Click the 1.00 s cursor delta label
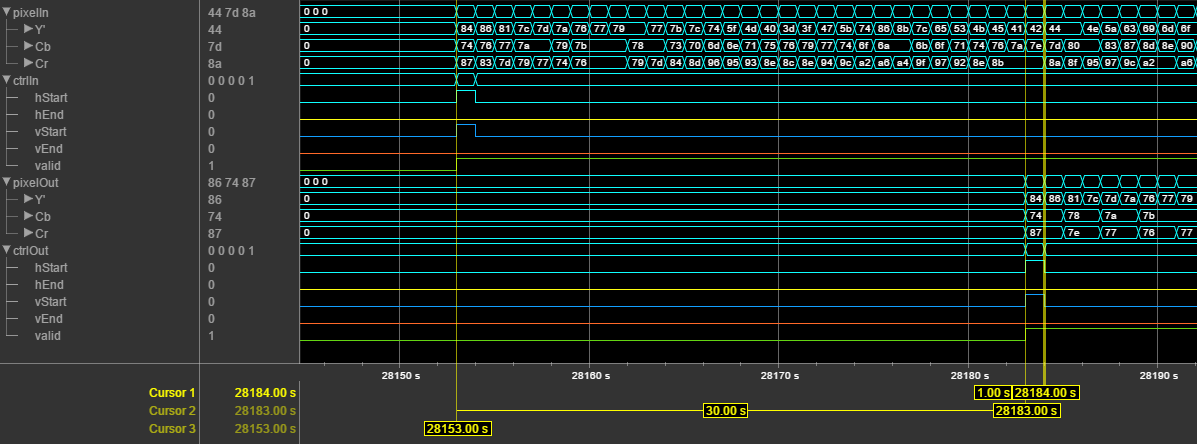Image resolution: width=1197 pixels, height=444 pixels. tap(992, 393)
